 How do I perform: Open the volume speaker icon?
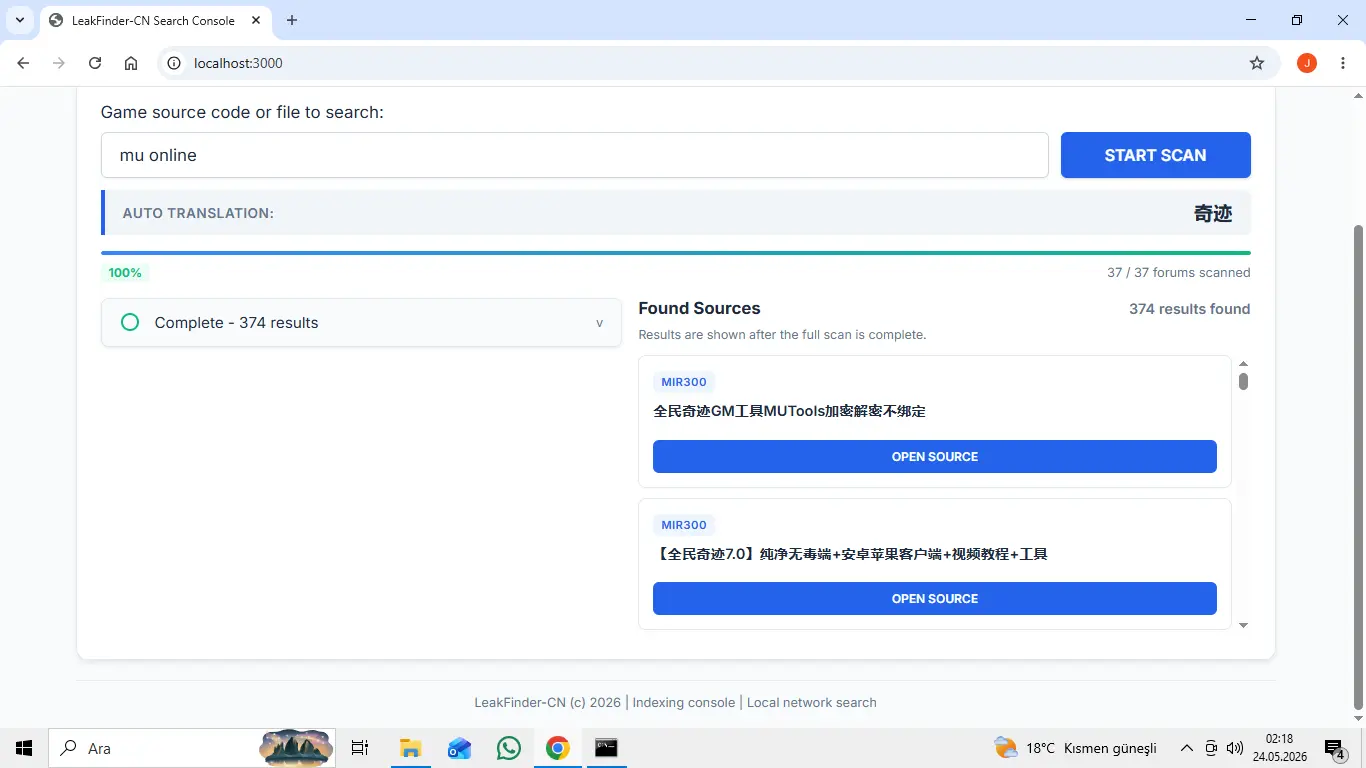tap(1235, 748)
